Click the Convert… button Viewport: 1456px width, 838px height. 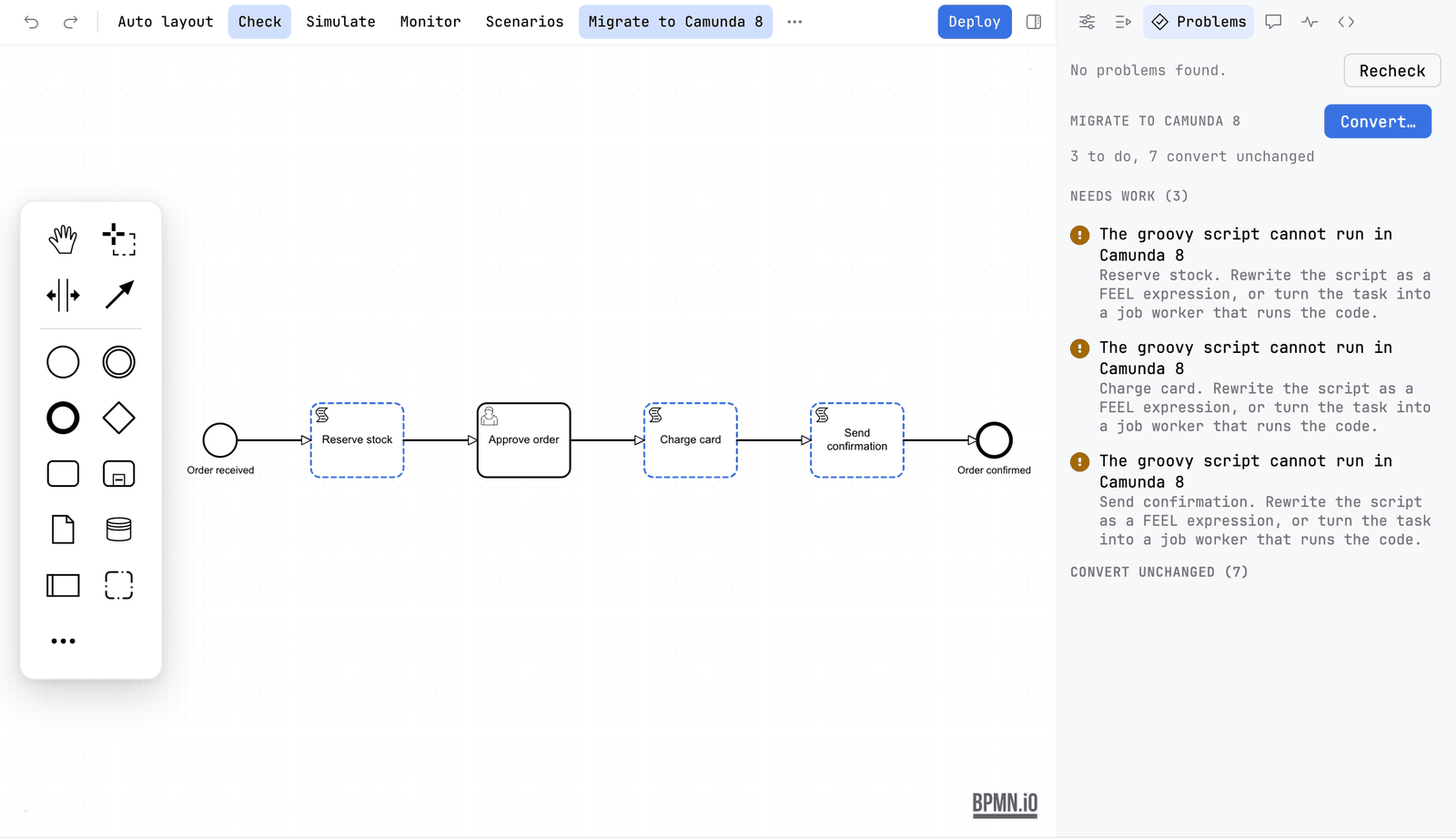pyautogui.click(x=1378, y=121)
